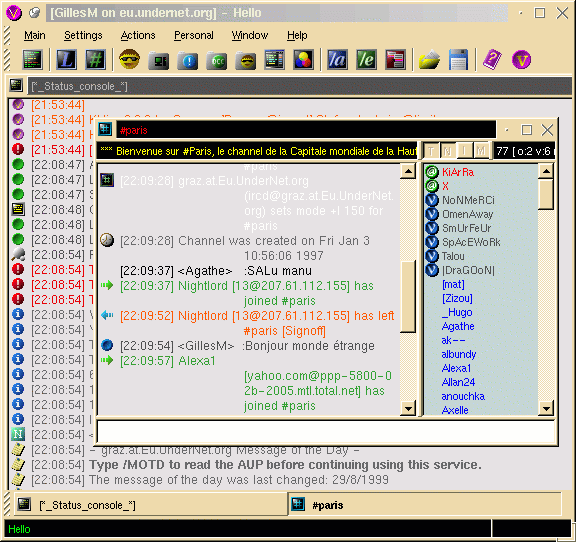
Task: Click the bottom input line showing Hello
Action: [x=248, y=529]
